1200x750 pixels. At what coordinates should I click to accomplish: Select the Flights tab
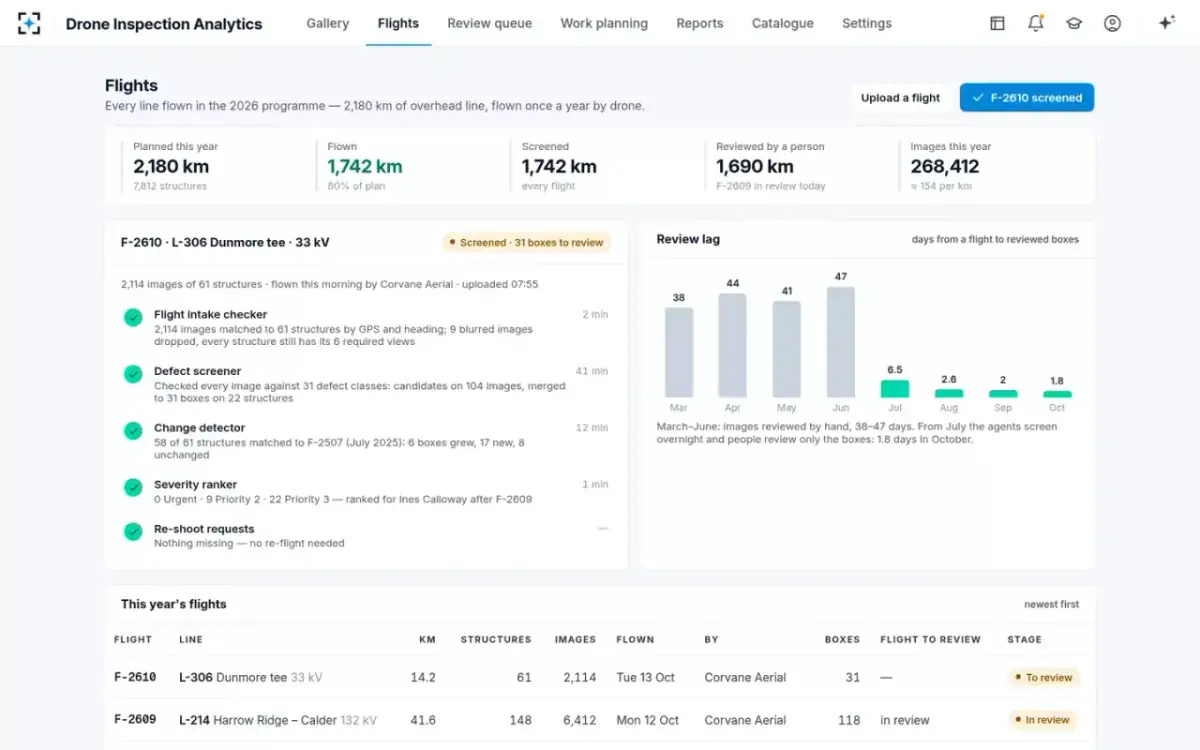point(398,23)
